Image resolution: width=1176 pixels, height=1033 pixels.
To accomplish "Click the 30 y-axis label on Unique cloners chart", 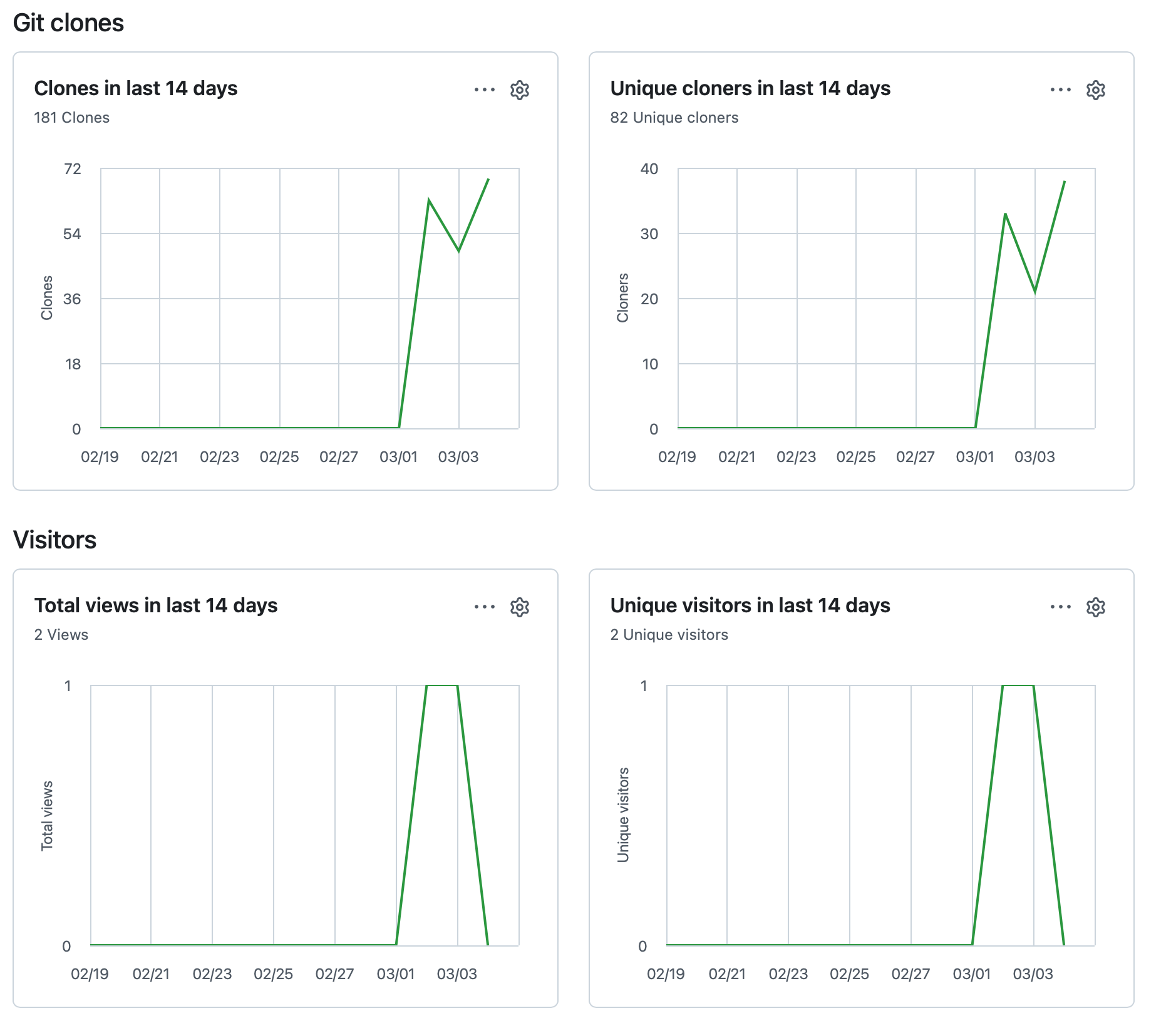I will 649,234.
